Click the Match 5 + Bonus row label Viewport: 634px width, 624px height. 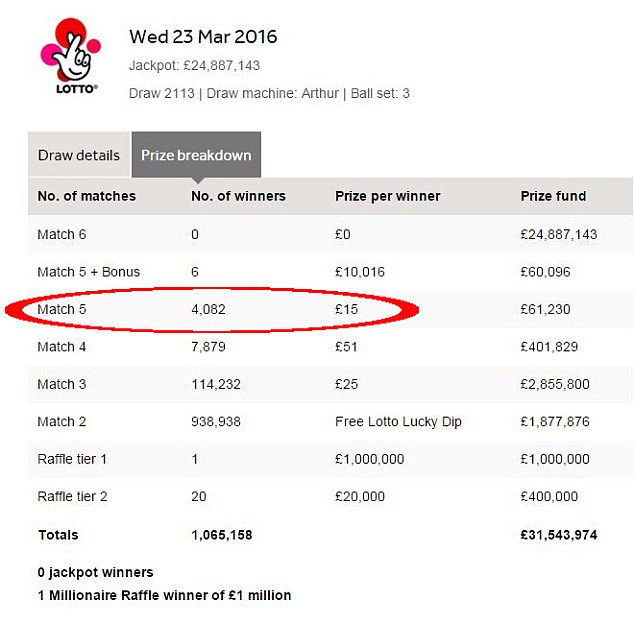(89, 272)
